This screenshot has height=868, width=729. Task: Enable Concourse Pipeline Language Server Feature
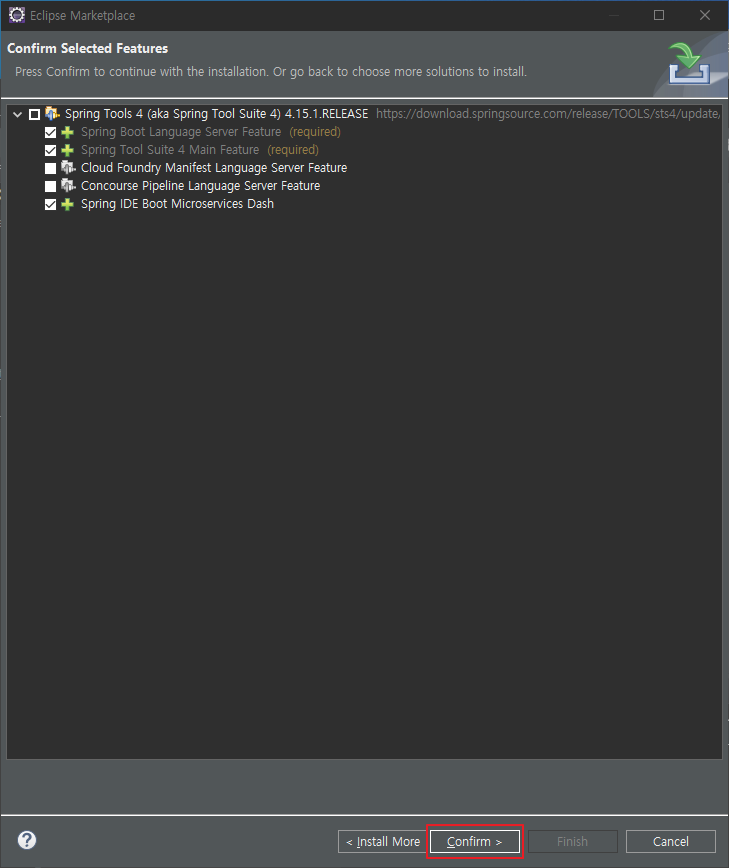50,186
